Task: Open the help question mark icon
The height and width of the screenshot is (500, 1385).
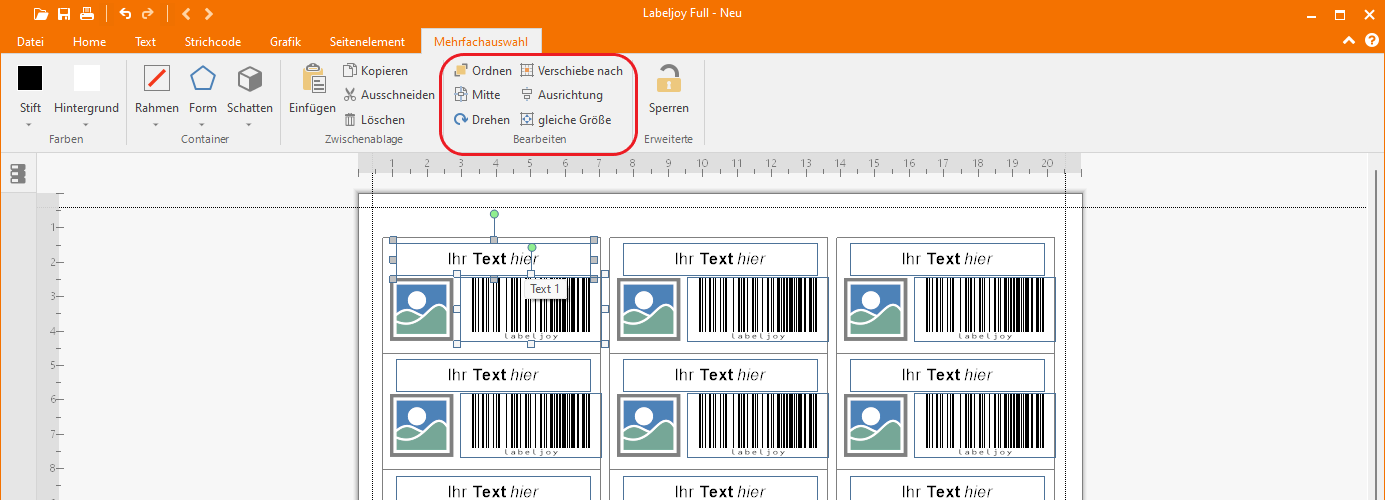Action: coord(1370,41)
